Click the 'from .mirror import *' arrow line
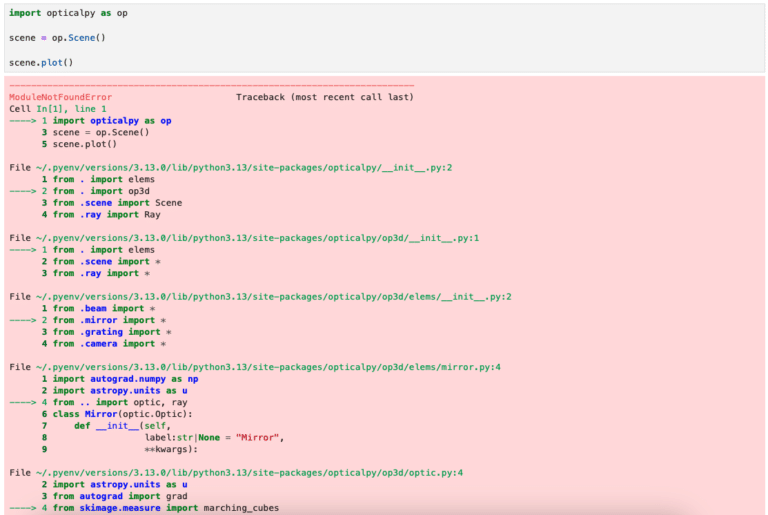 (112, 320)
